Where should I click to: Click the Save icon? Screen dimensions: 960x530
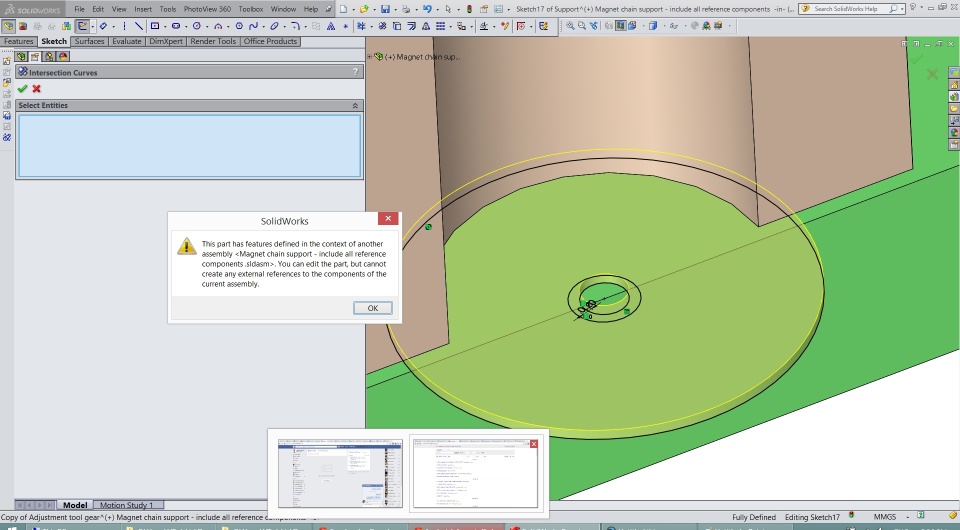coord(385,9)
